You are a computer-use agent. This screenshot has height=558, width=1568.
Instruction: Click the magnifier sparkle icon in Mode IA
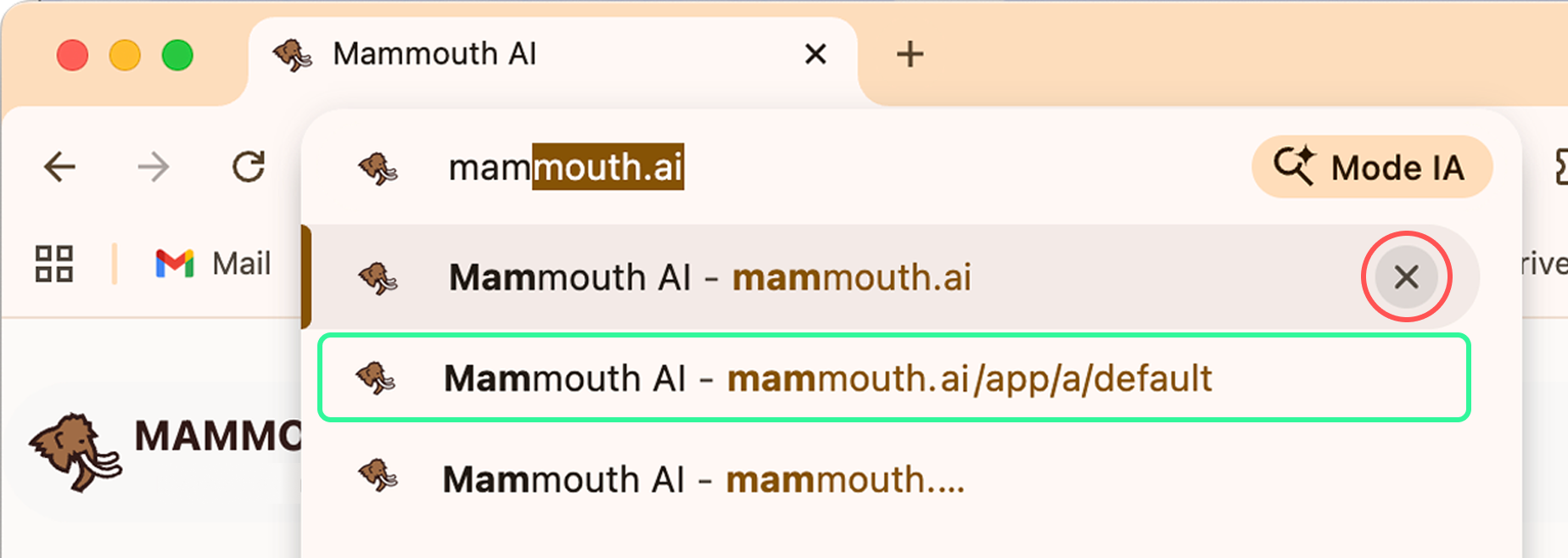pos(1294,165)
